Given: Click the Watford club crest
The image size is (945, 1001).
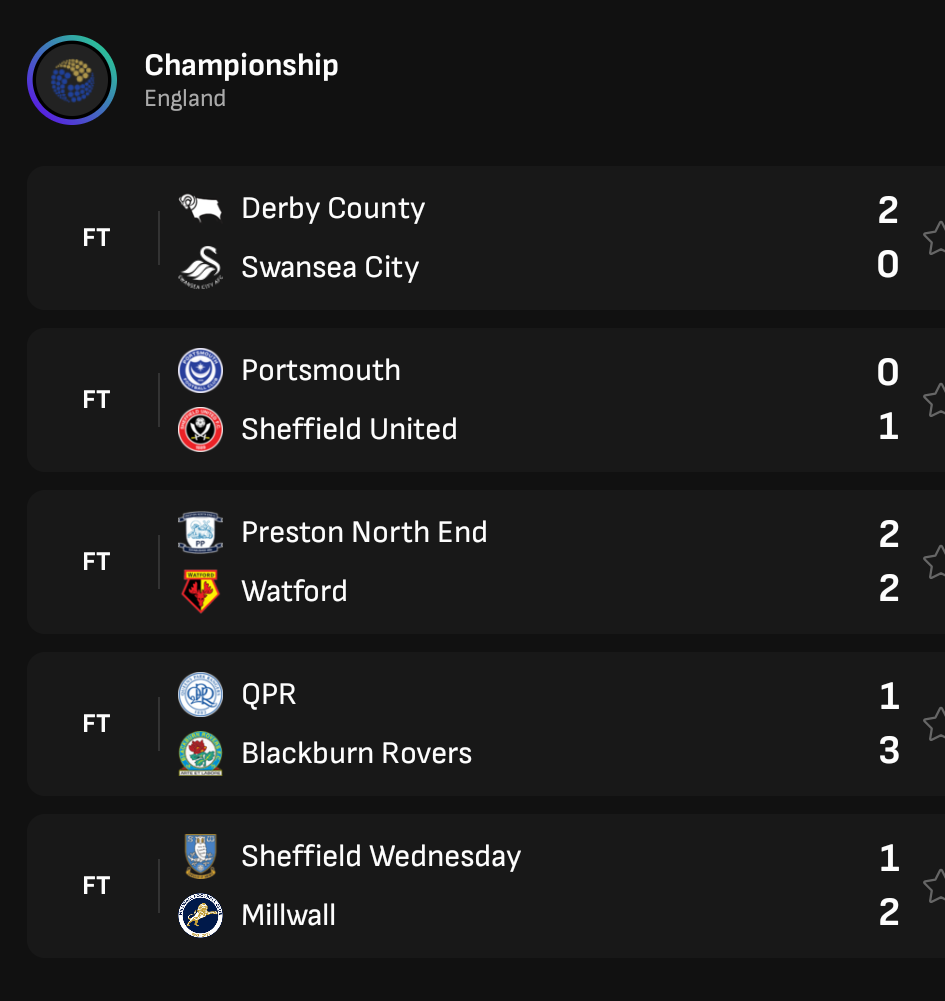Looking at the screenshot, I should click(x=200, y=590).
